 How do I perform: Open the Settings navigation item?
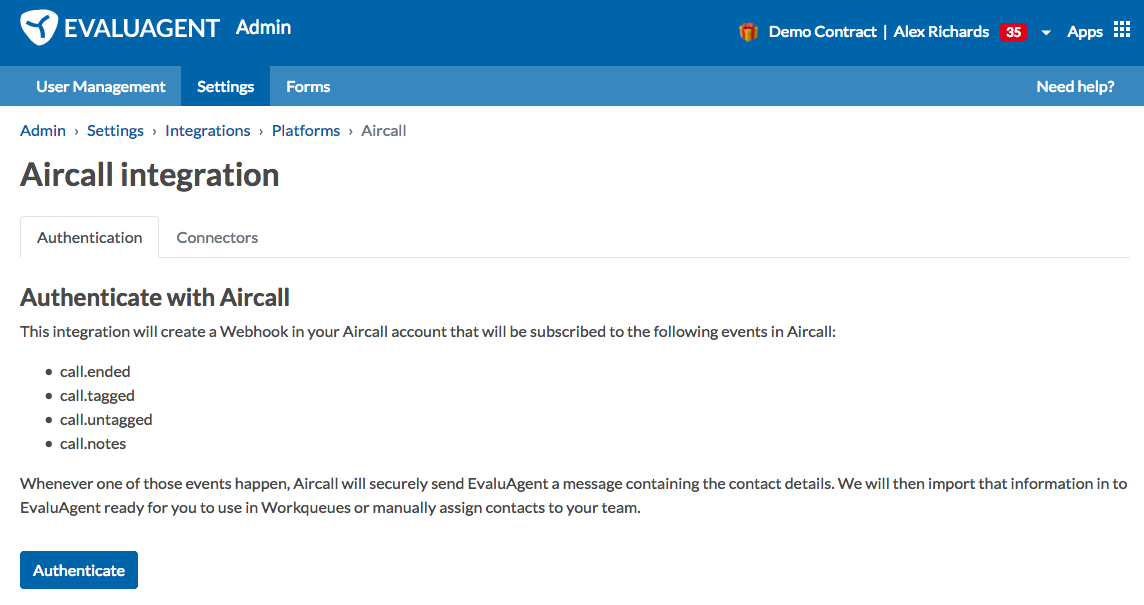(x=225, y=86)
